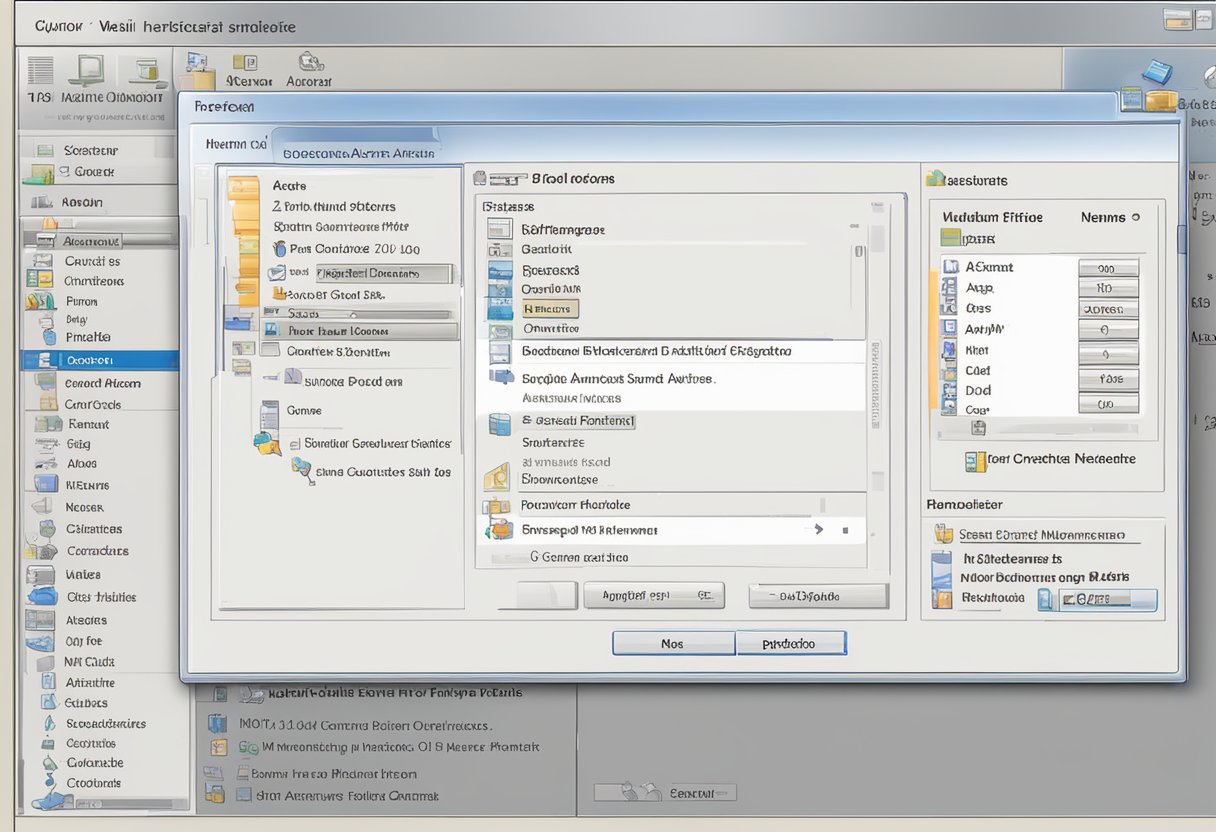Select the radio button next to 'Nenms'
The width and height of the screenshot is (1216, 832).
[x=1135, y=217]
